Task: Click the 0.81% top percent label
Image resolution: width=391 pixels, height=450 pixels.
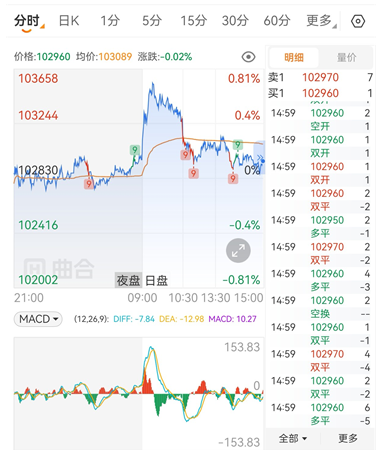Action: tap(244, 79)
